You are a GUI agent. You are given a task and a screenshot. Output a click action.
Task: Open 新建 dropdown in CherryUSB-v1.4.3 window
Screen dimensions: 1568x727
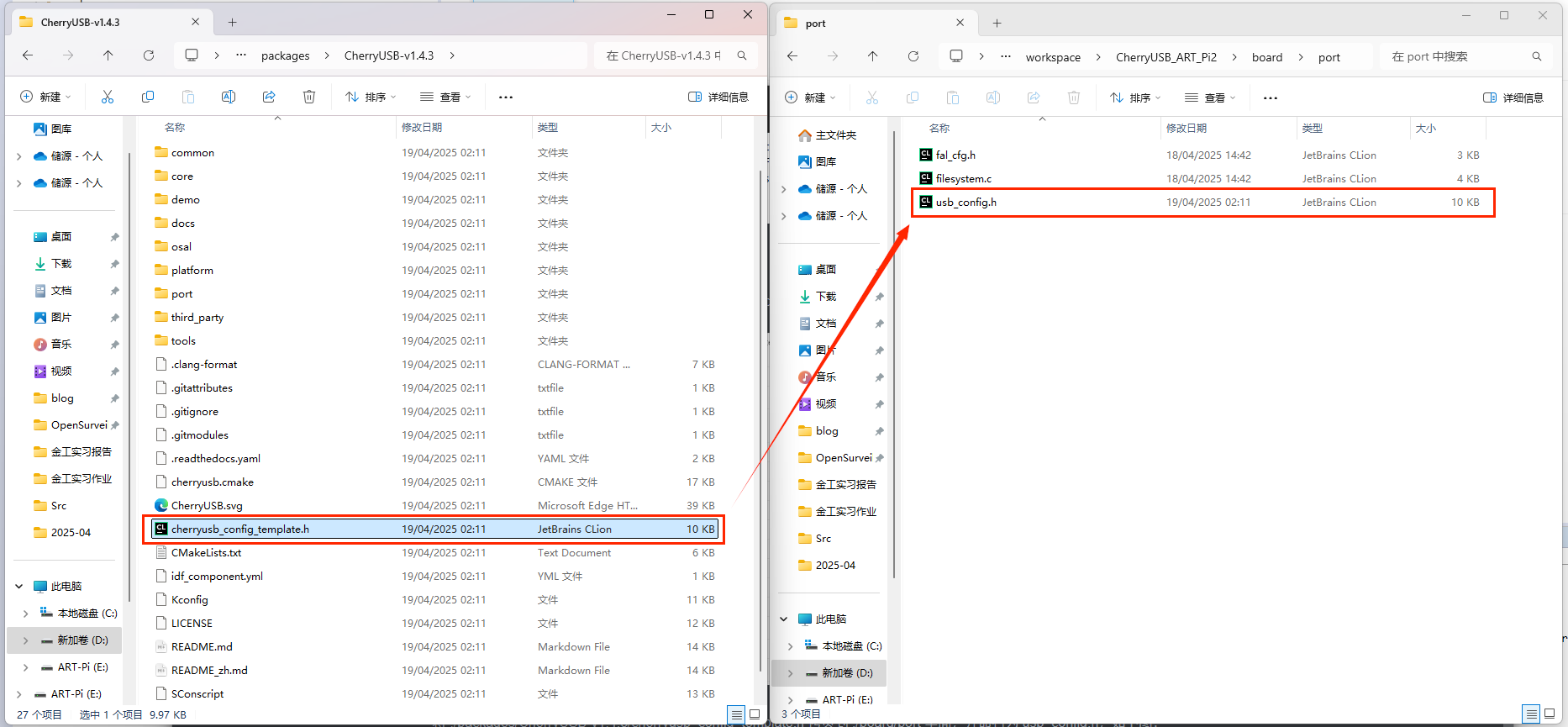coord(46,97)
